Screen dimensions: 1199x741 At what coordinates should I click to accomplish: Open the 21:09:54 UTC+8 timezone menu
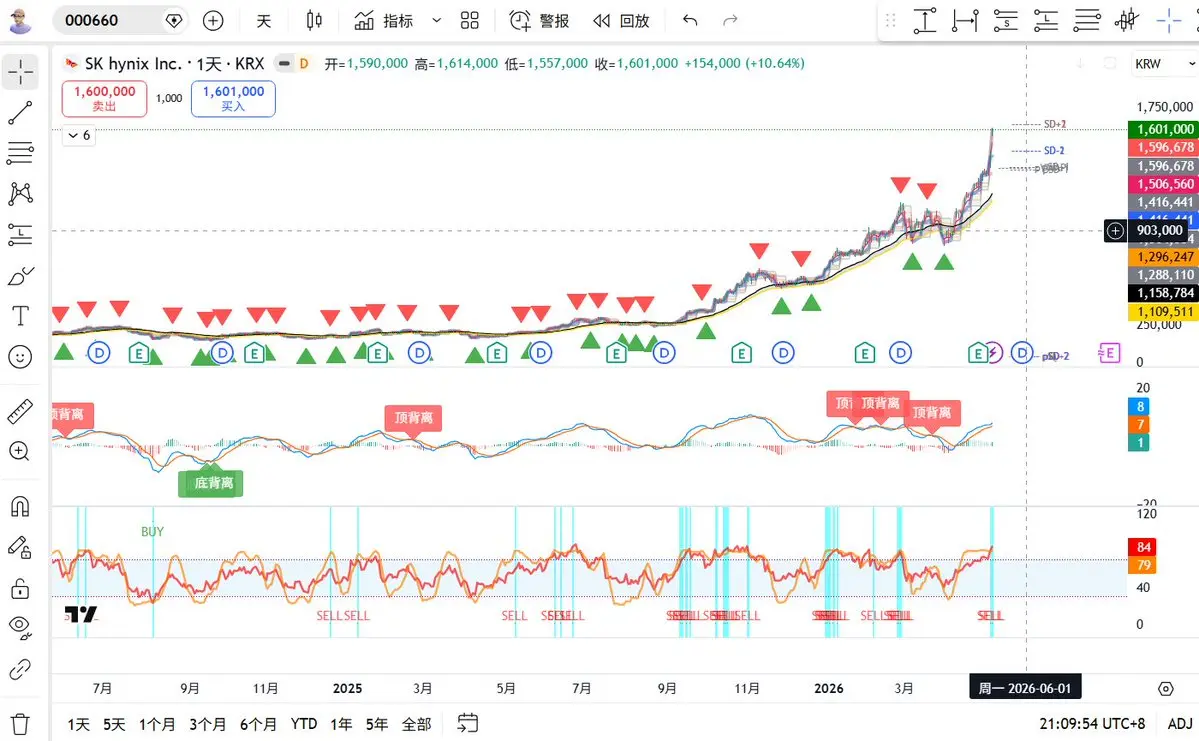click(1092, 723)
